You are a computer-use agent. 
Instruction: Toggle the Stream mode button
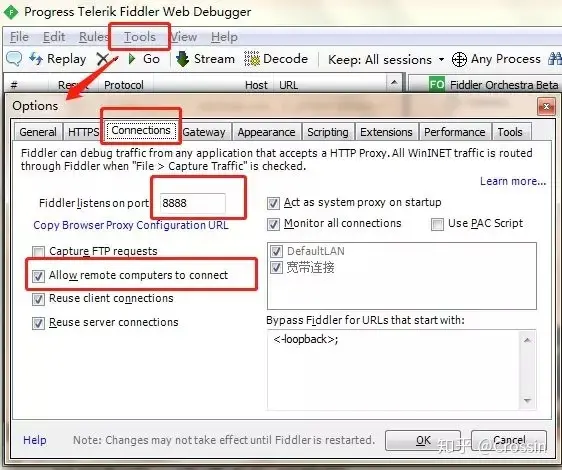click(x=206, y=59)
